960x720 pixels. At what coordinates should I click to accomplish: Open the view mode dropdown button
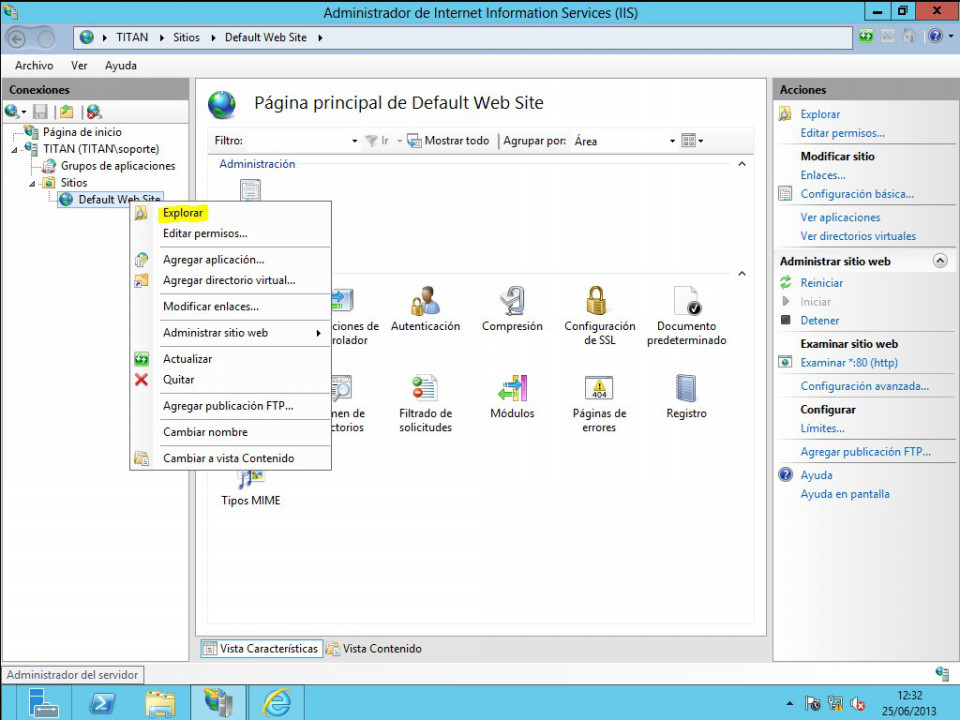point(692,141)
